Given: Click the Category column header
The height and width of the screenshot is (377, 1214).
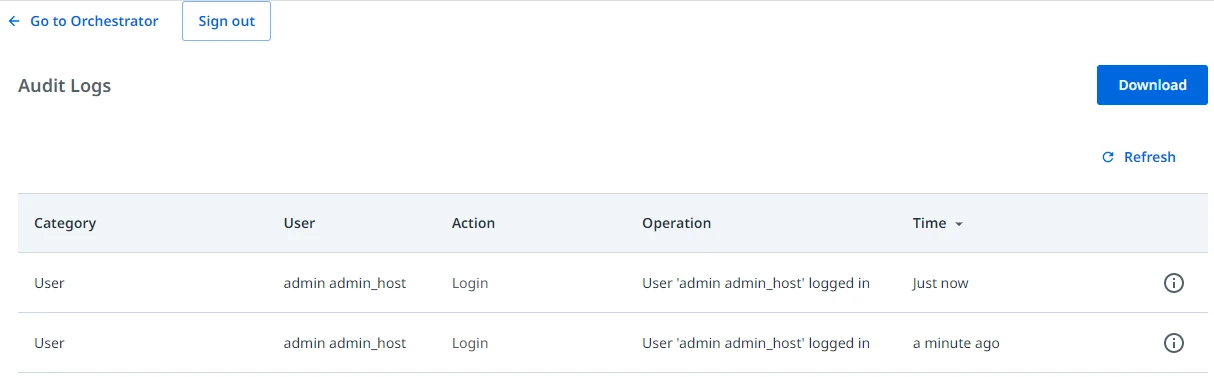Looking at the screenshot, I should click(x=65, y=223).
